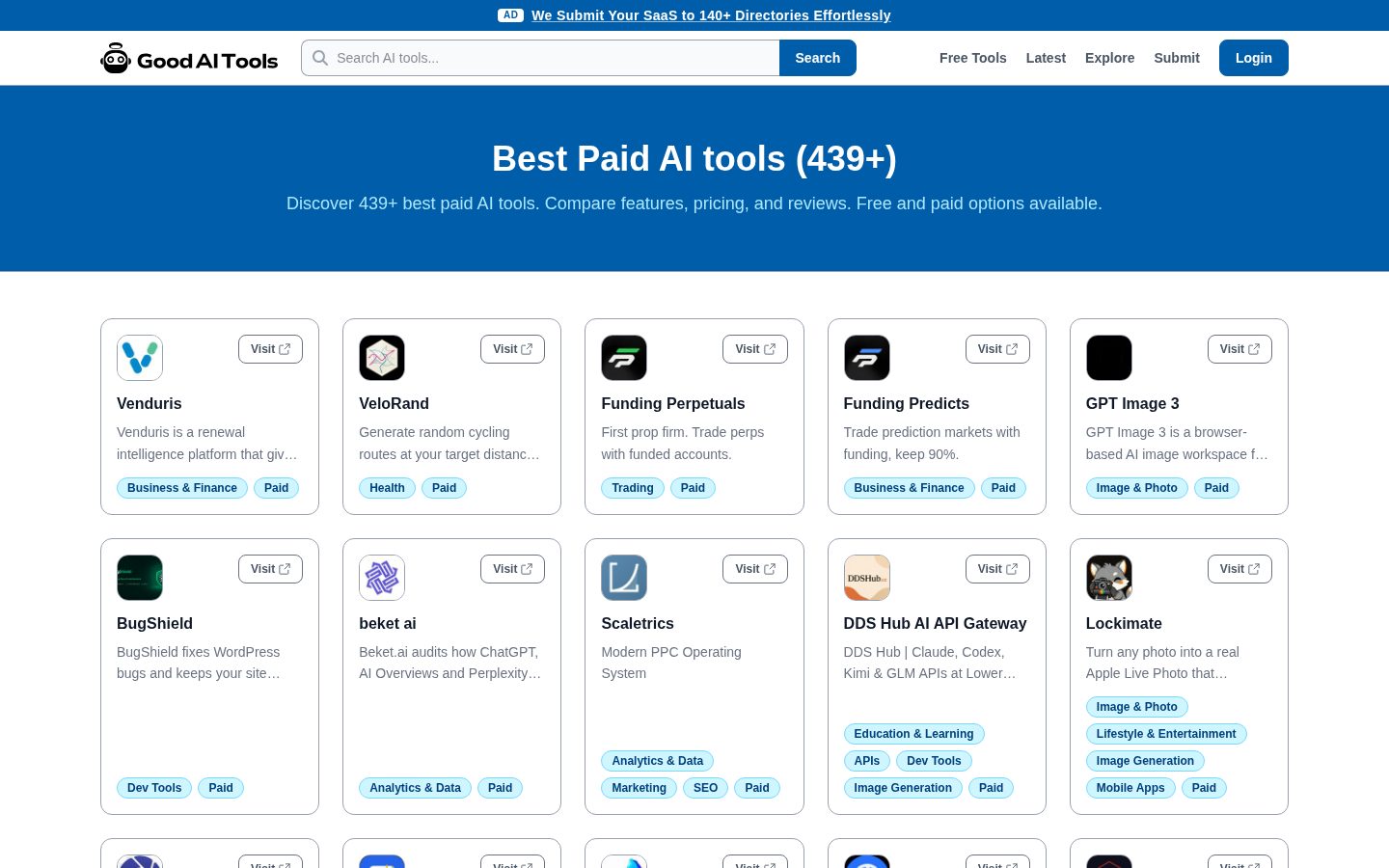
Task: Open the Free Tools menu item
Action: (x=972, y=58)
